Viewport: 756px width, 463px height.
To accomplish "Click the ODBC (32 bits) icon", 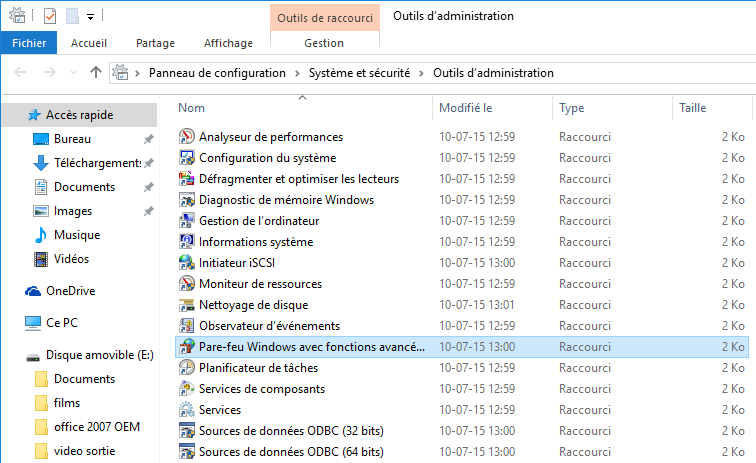I will pos(187,431).
